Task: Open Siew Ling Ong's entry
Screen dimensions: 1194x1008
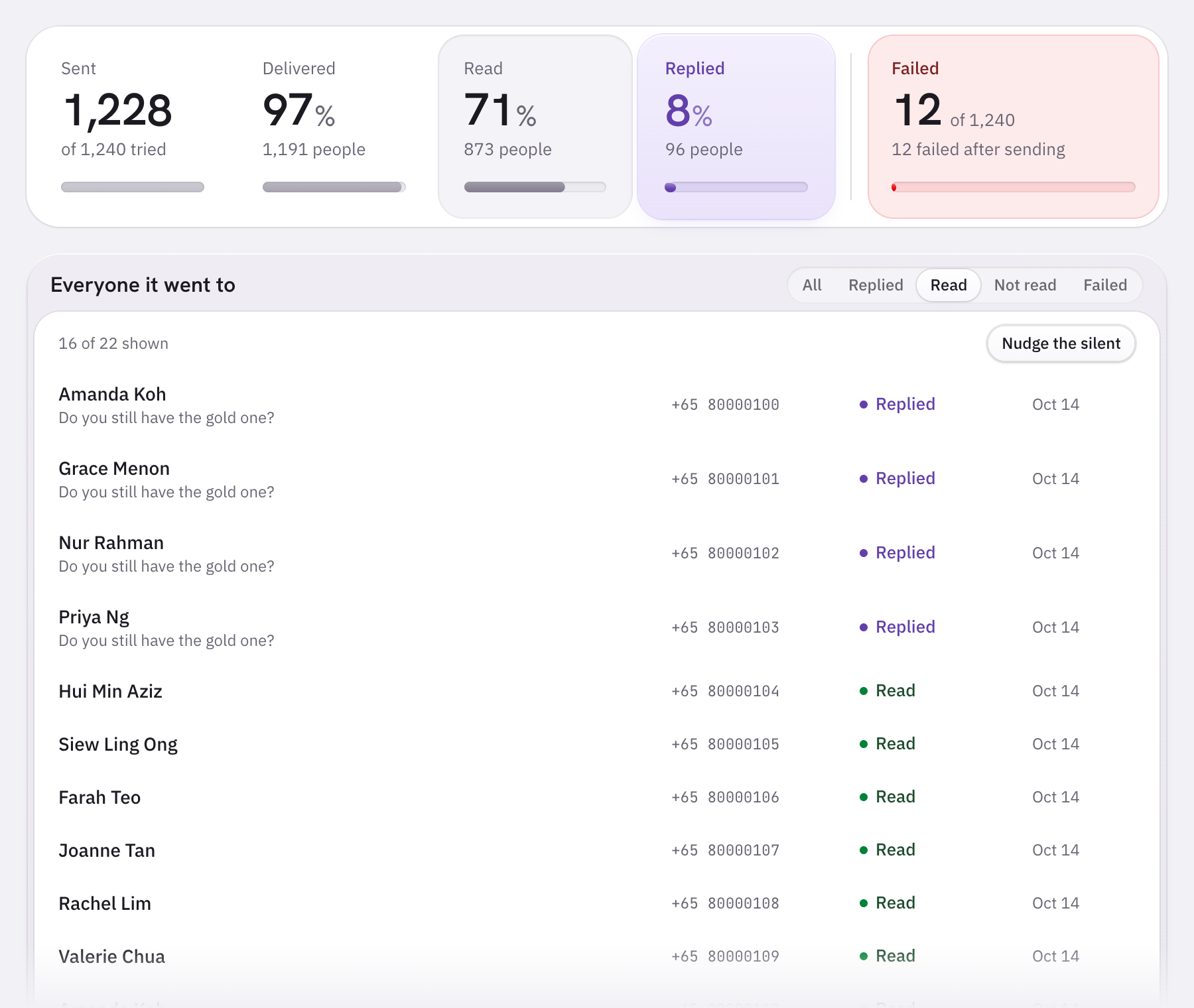Action: click(x=597, y=744)
